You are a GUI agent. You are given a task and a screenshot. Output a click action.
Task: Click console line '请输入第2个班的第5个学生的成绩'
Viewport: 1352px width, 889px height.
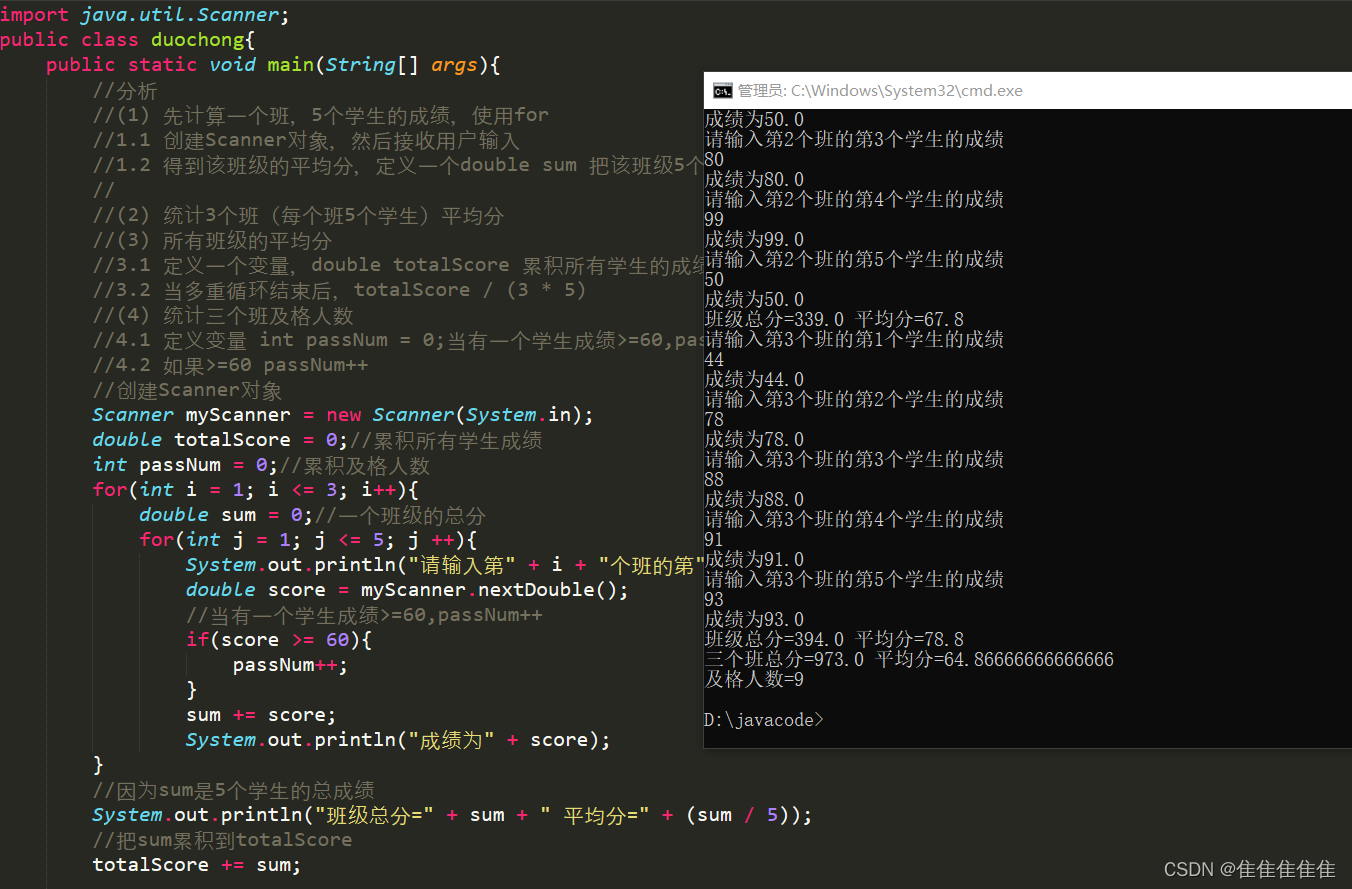[854, 260]
